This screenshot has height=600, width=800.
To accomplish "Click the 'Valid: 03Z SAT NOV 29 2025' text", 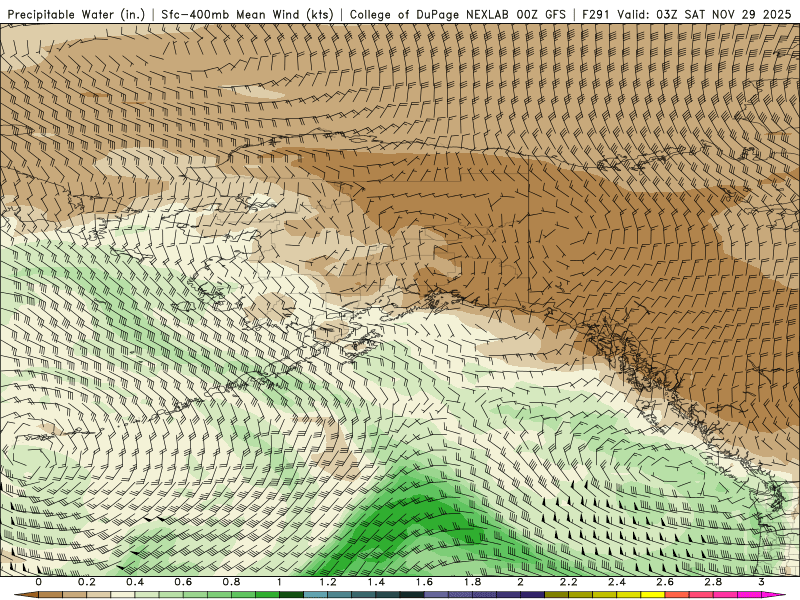I will (x=705, y=15).
